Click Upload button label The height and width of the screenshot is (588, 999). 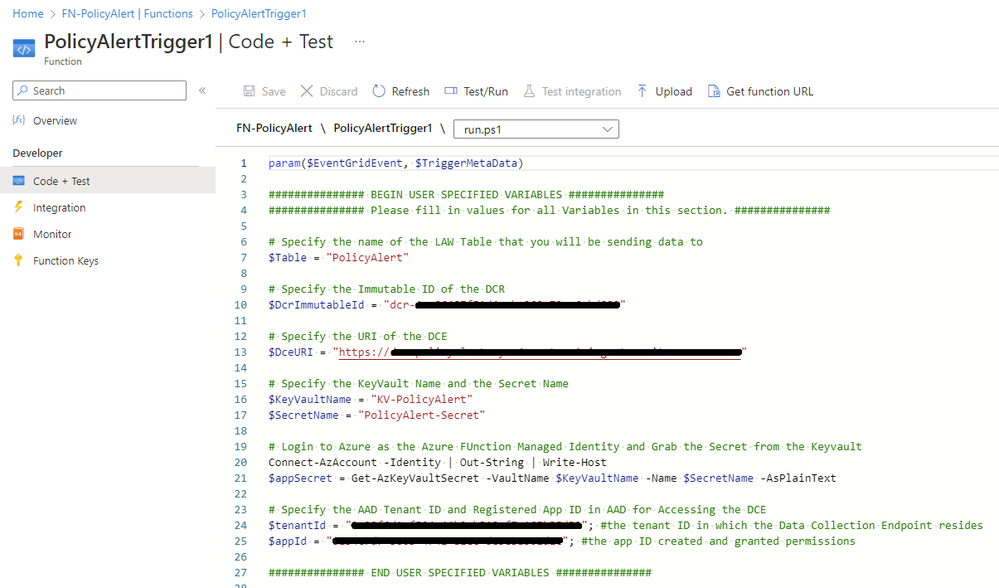click(673, 92)
